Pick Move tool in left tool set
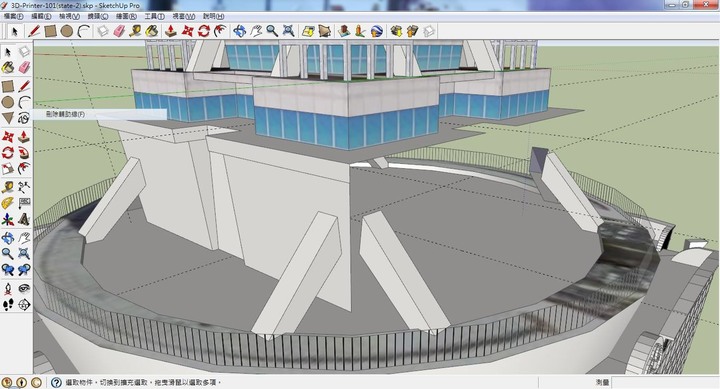This screenshot has height=389, width=720. pyautogui.click(x=8, y=136)
